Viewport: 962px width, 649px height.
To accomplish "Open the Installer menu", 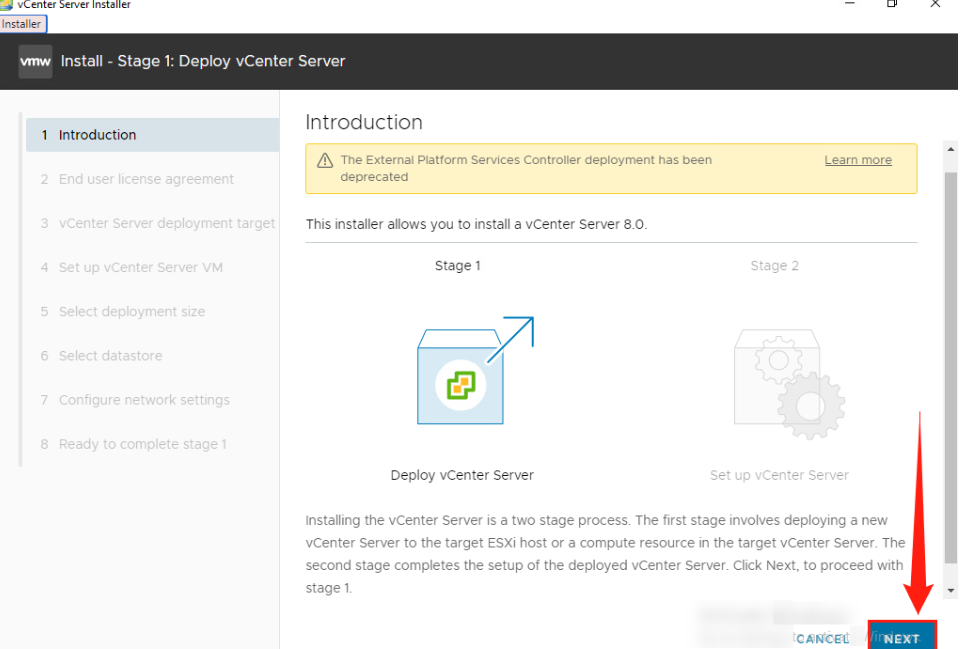I will pyautogui.click(x=22, y=23).
